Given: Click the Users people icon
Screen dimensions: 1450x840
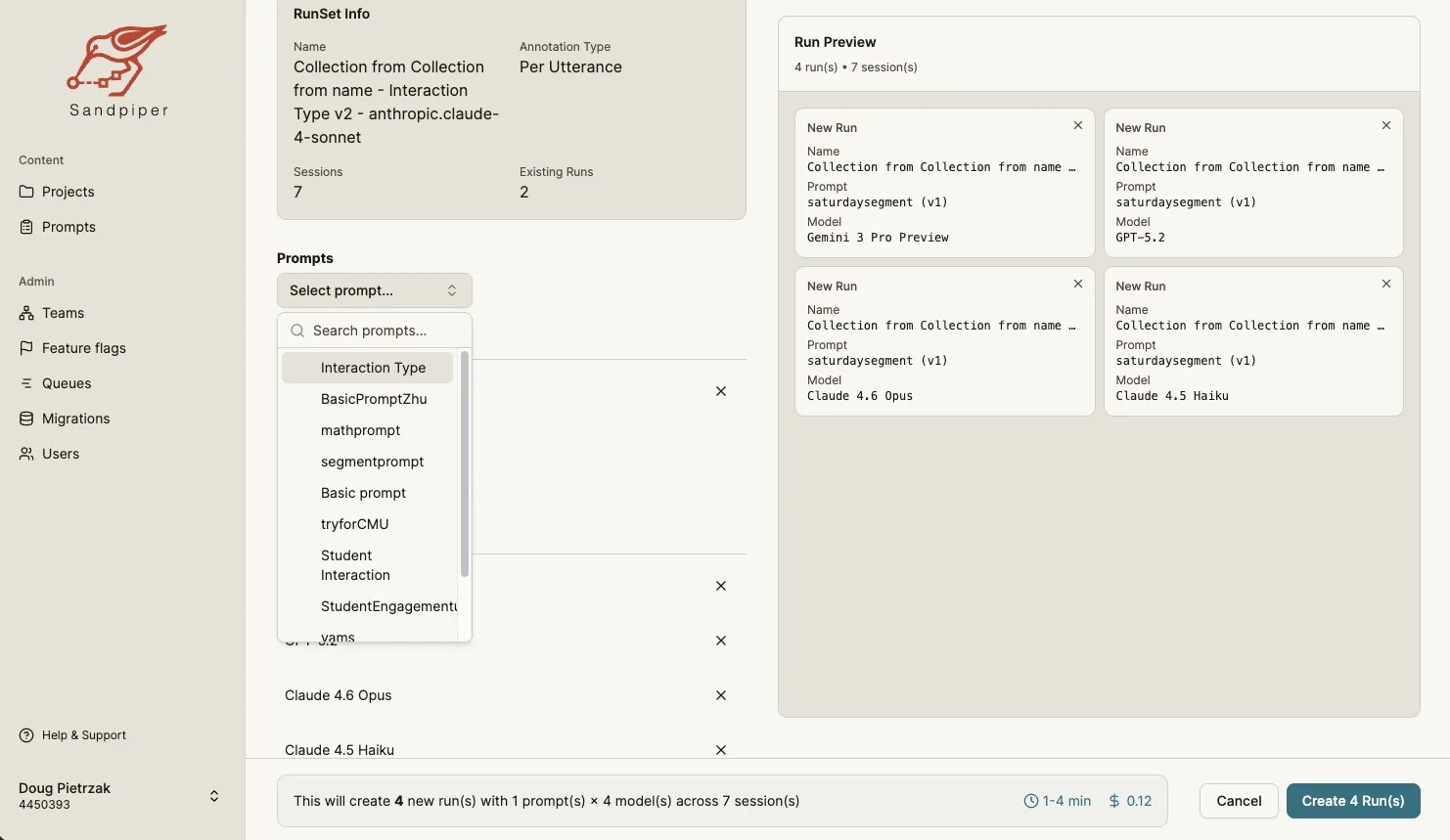Looking at the screenshot, I should (26, 454).
